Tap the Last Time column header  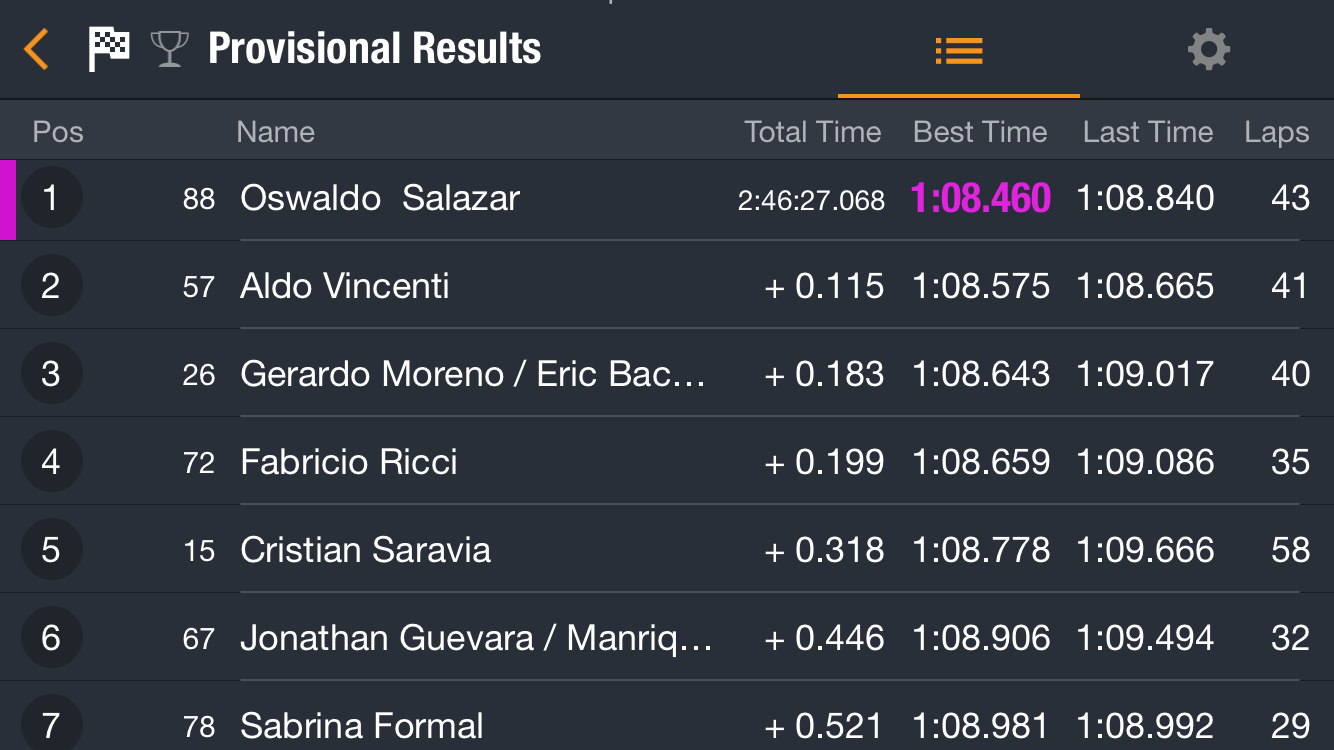click(1148, 132)
